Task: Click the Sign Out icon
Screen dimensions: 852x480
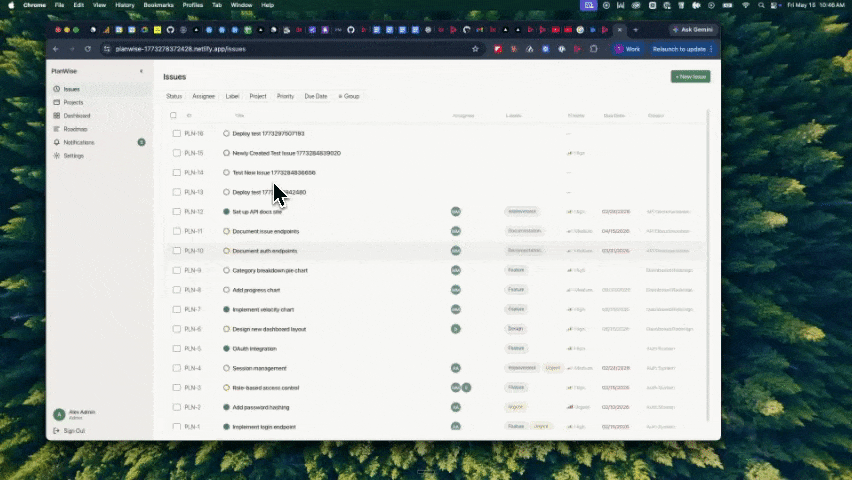Action: click(56, 431)
